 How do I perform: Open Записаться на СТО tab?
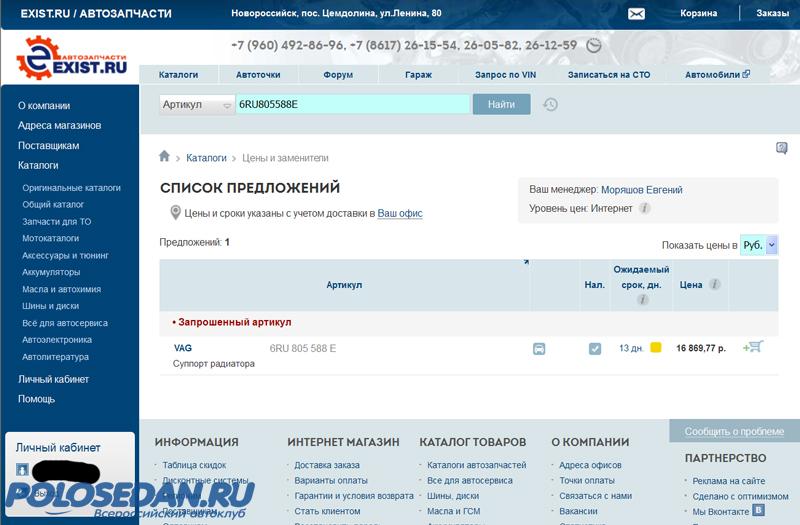[x=609, y=74]
